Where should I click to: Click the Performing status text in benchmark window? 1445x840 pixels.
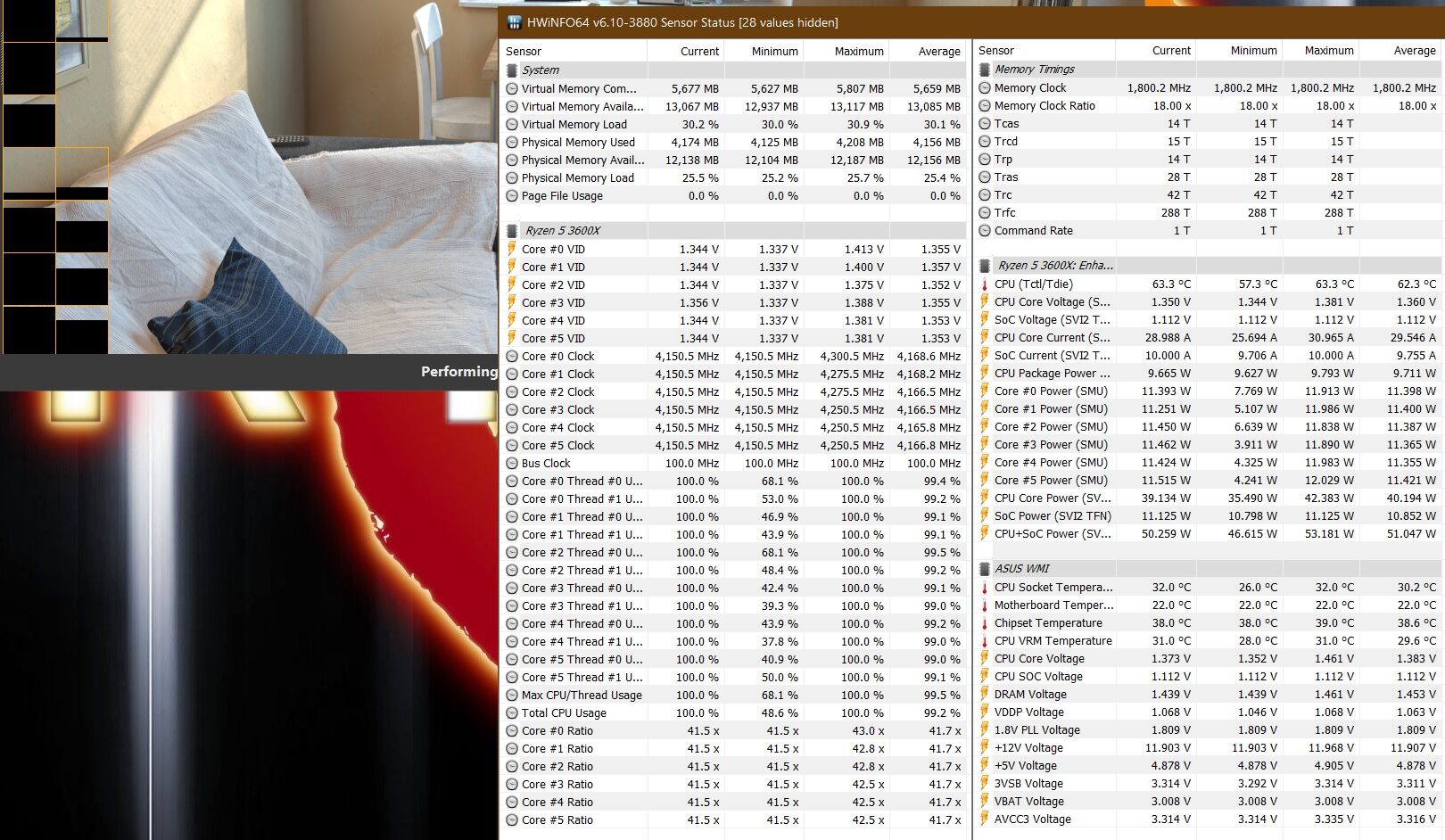tap(459, 371)
